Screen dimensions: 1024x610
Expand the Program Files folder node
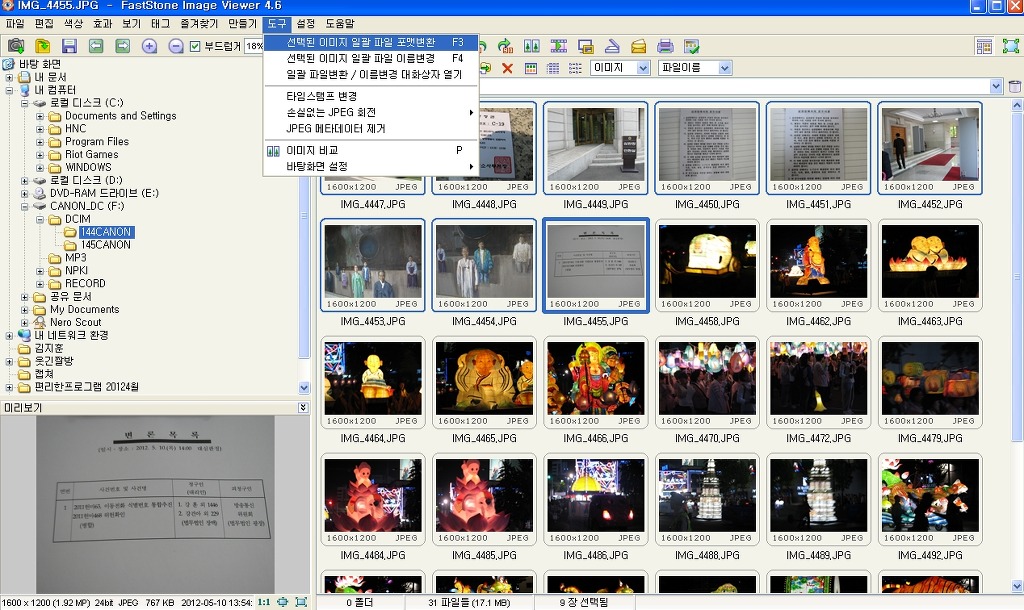coord(41,142)
